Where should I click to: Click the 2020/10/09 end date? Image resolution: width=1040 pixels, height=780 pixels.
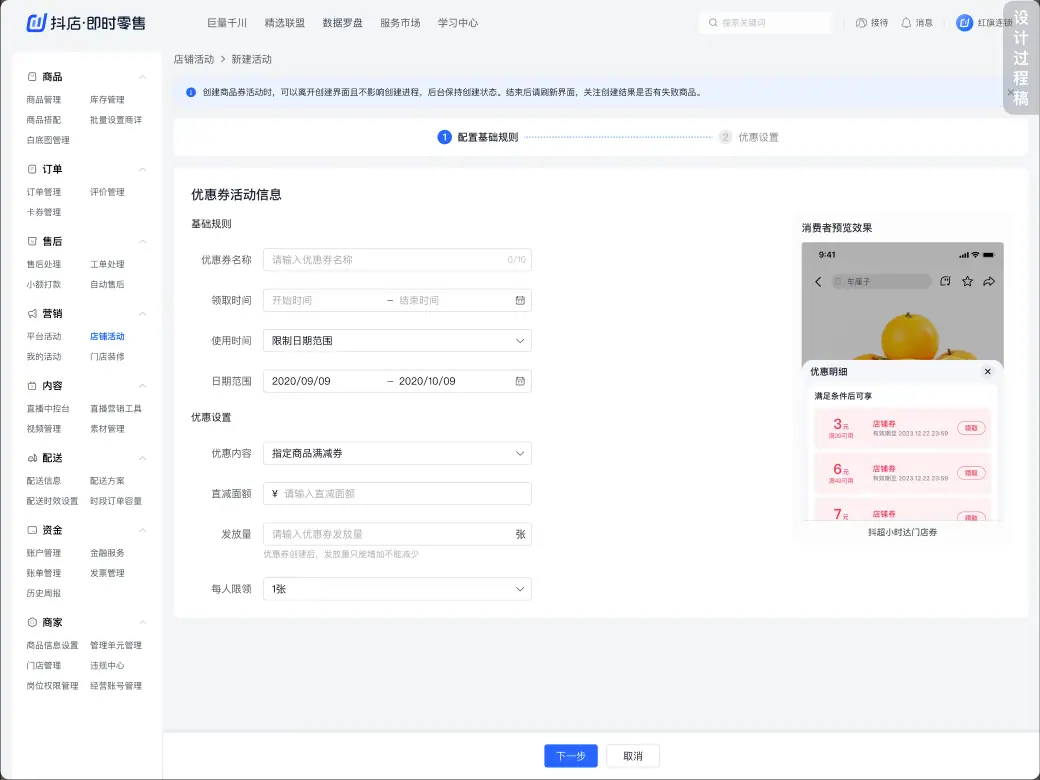tap(427, 381)
